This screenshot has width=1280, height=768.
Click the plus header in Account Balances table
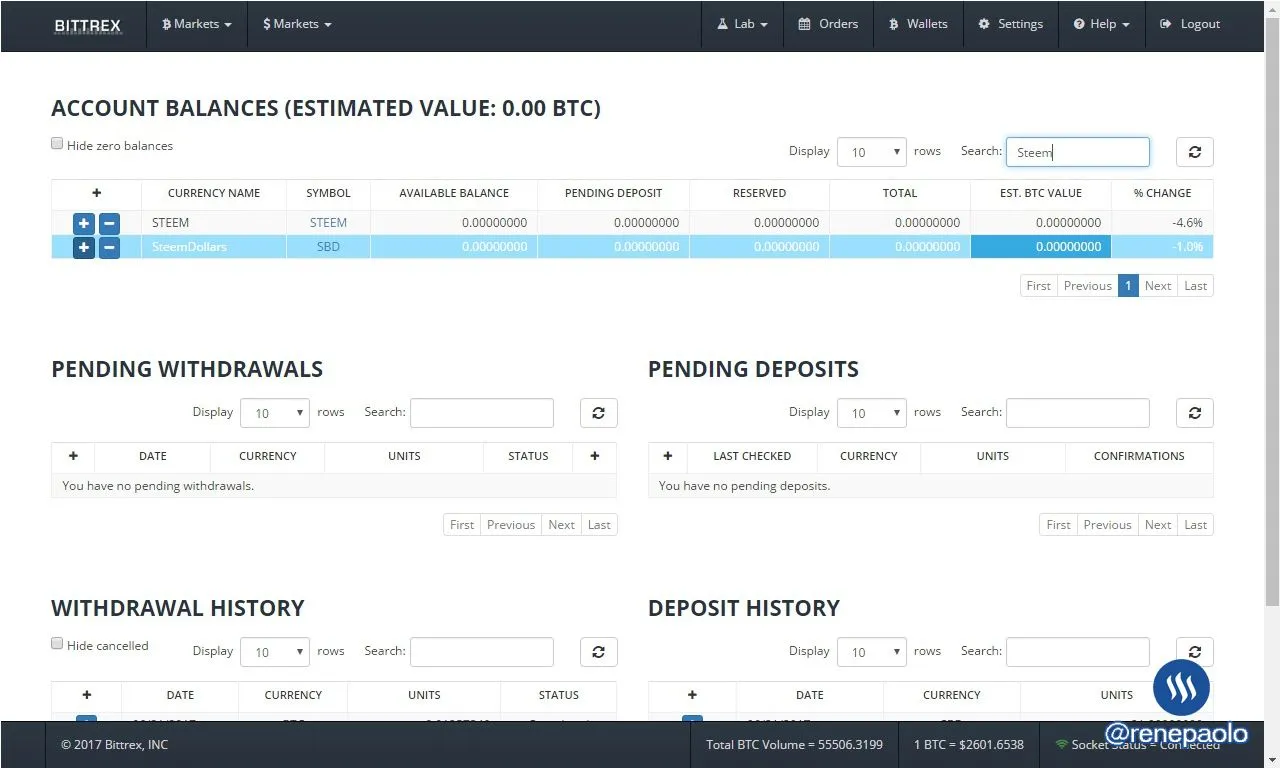pos(96,193)
